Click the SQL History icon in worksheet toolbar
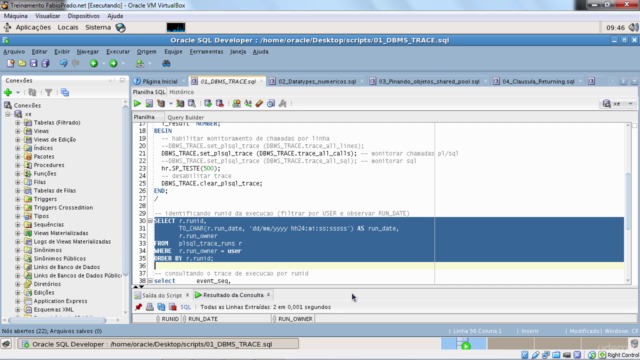 tap(271, 104)
